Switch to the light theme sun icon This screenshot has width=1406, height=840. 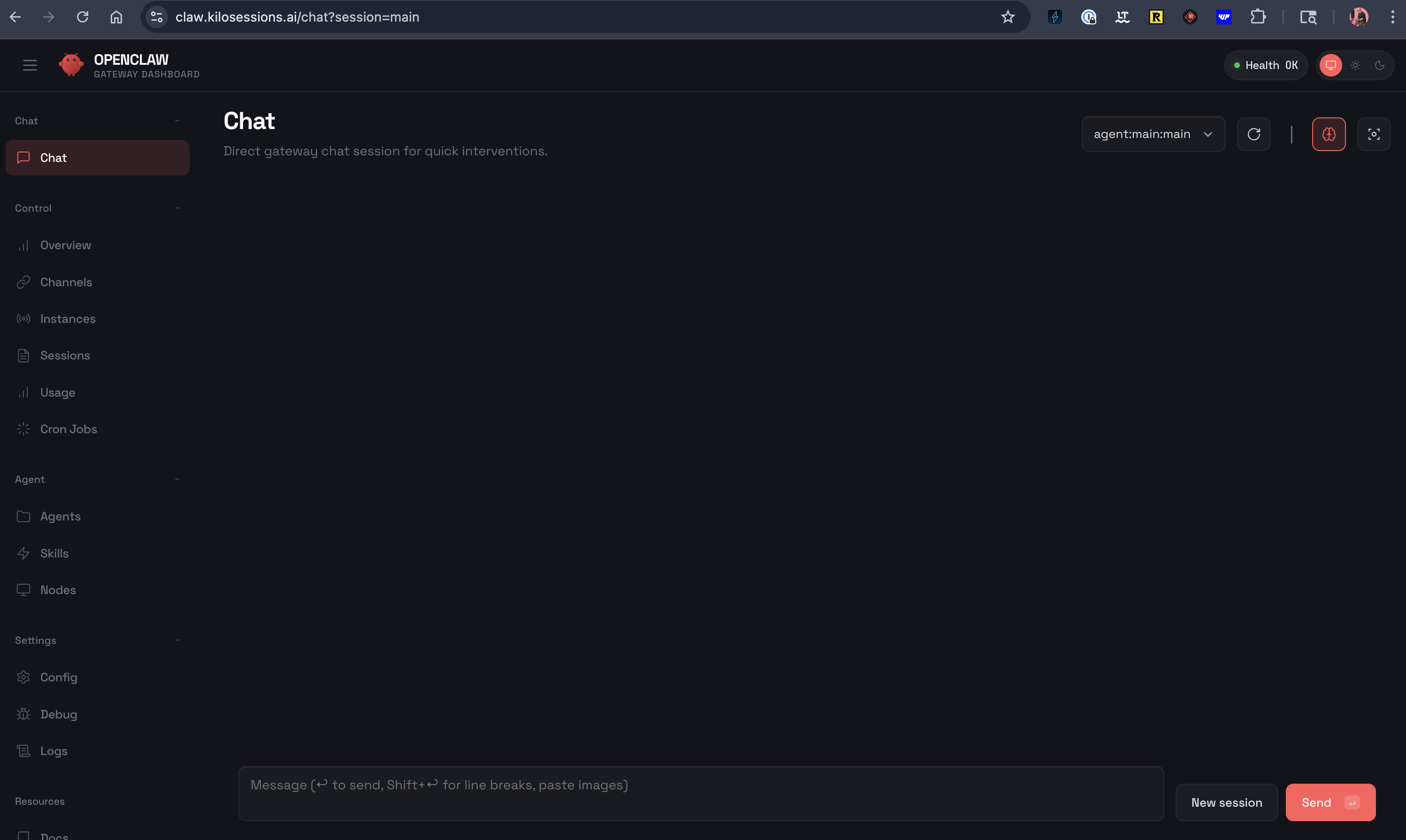(x=1355, y=66)
